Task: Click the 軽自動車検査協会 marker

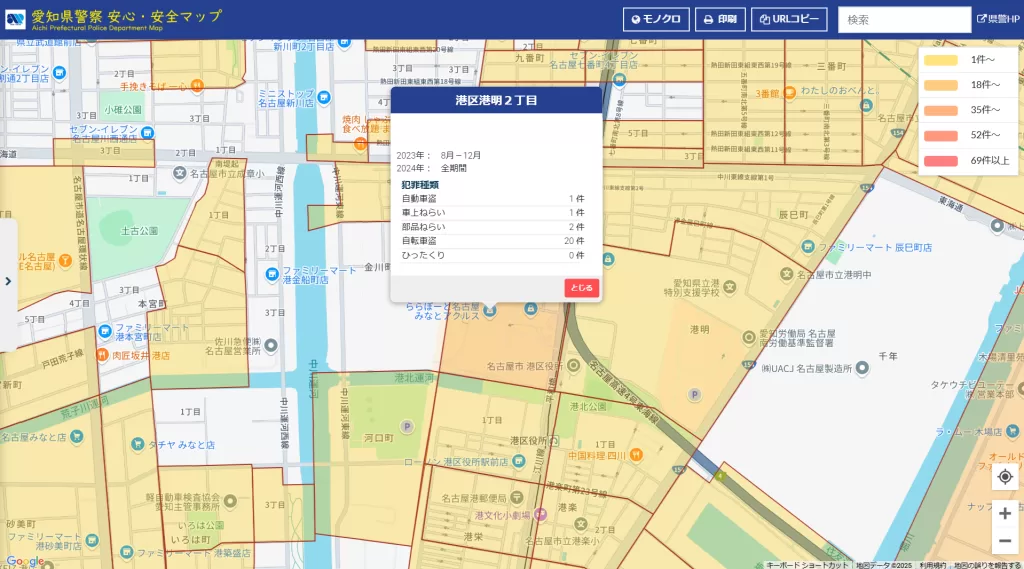Action: (230, 501)
